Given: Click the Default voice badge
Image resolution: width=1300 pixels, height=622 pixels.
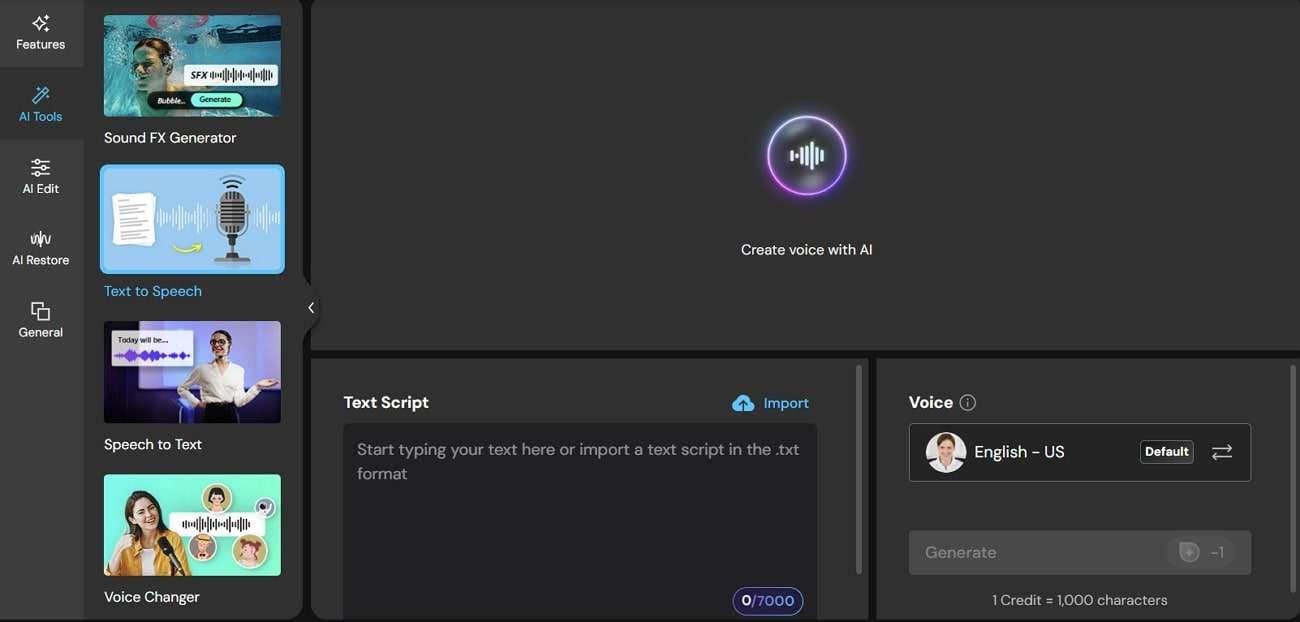Looking at the screenshot, I should [1167, 452].
